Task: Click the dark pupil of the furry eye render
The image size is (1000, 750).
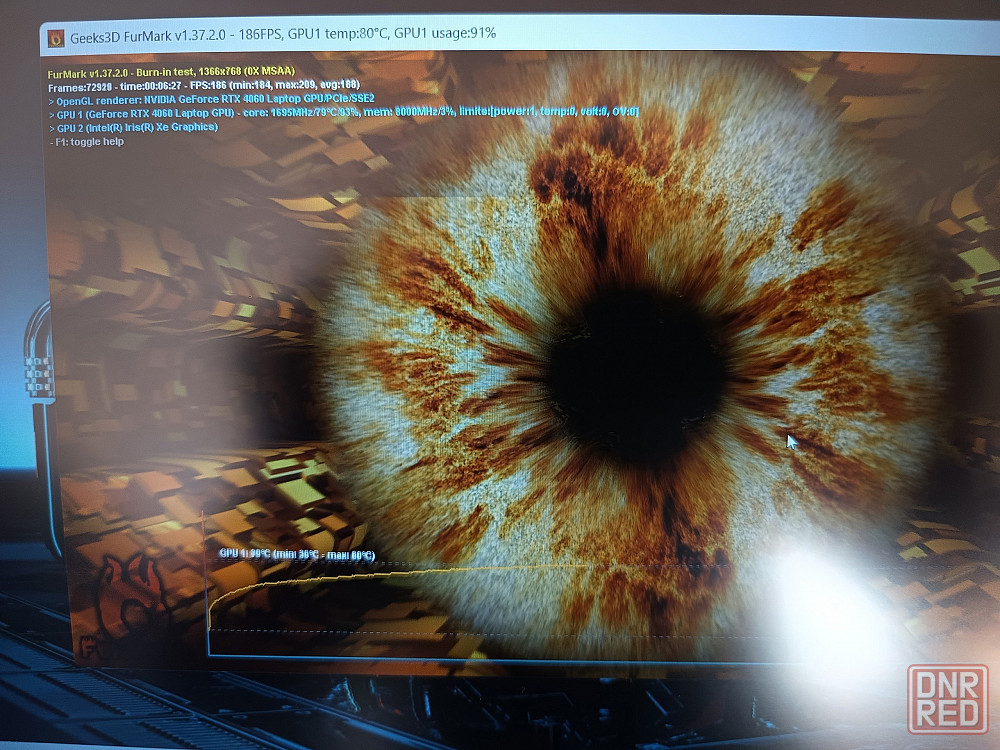Action: 636,376
